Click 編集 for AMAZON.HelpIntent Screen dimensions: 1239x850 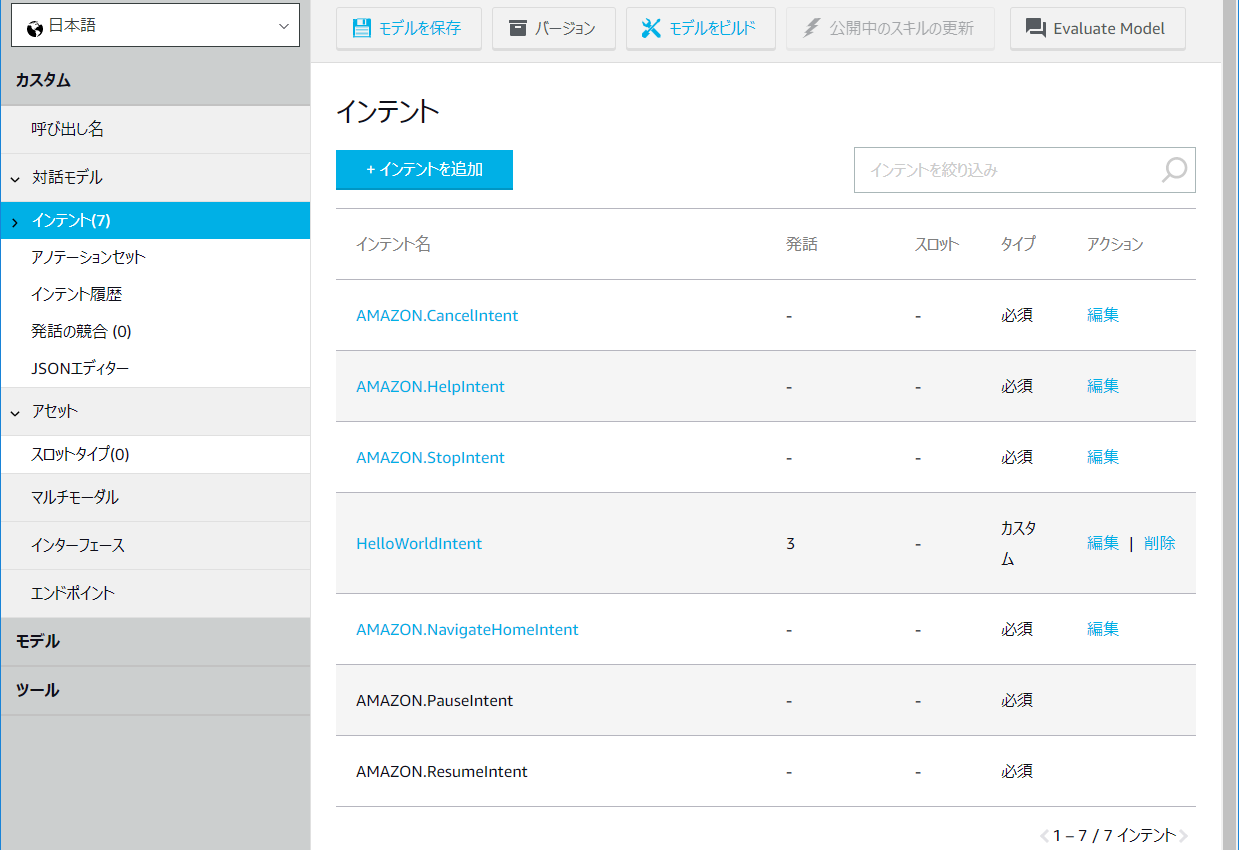pyautogui.click(x=1103, y=385)
